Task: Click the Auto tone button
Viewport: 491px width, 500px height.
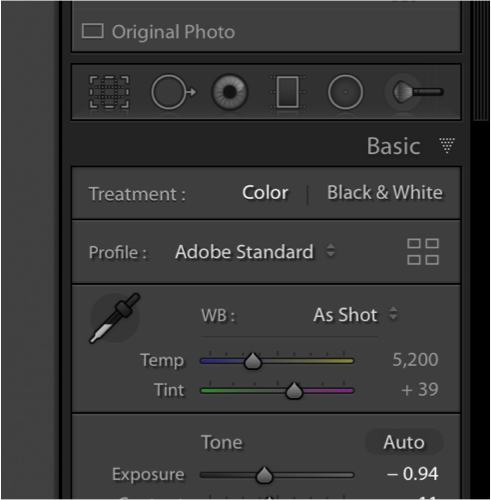Action: coord(404,442)
